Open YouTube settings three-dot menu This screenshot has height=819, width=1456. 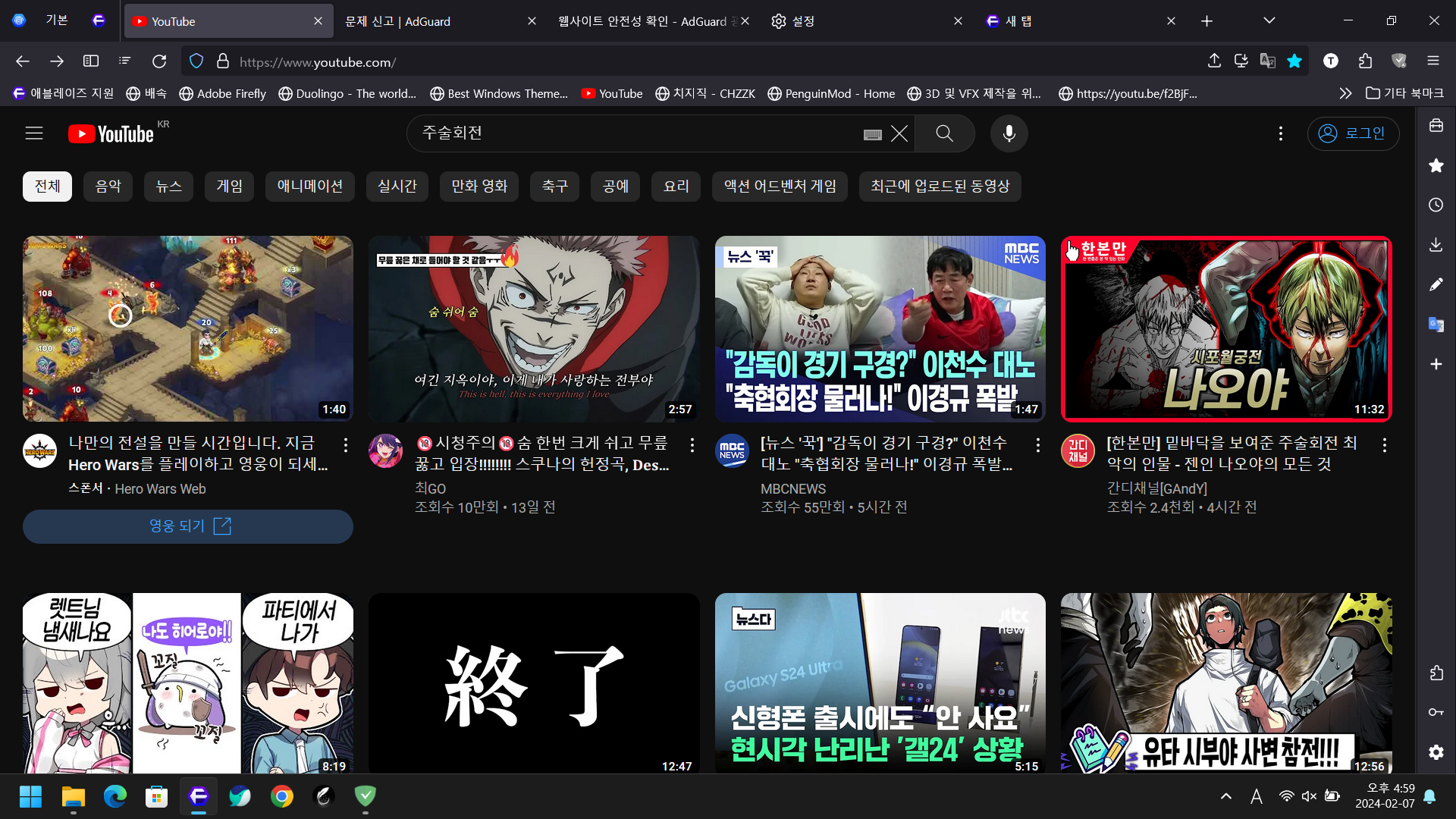(x=1281, y=133)
